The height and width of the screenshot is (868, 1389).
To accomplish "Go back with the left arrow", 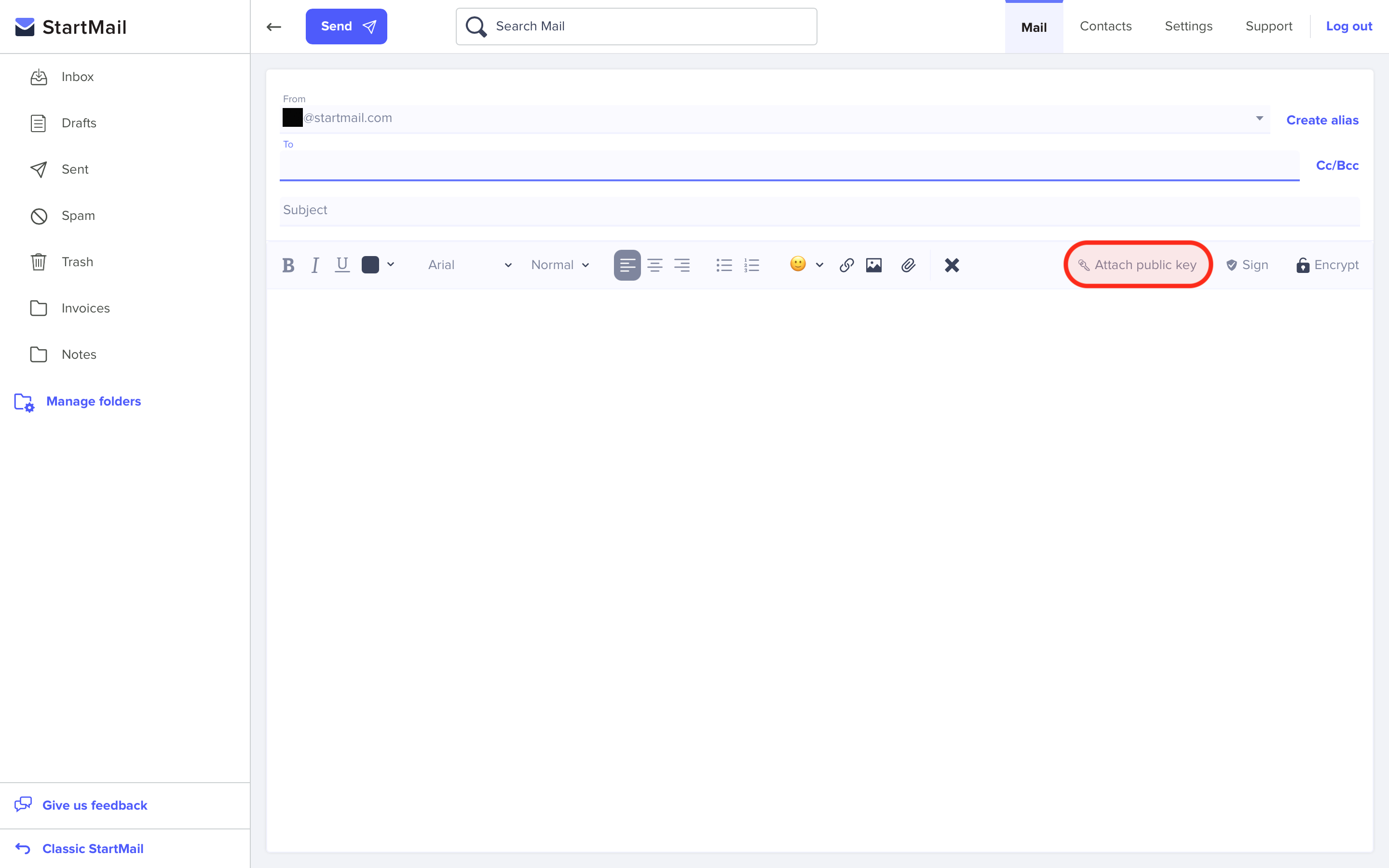I will [274, 27].
